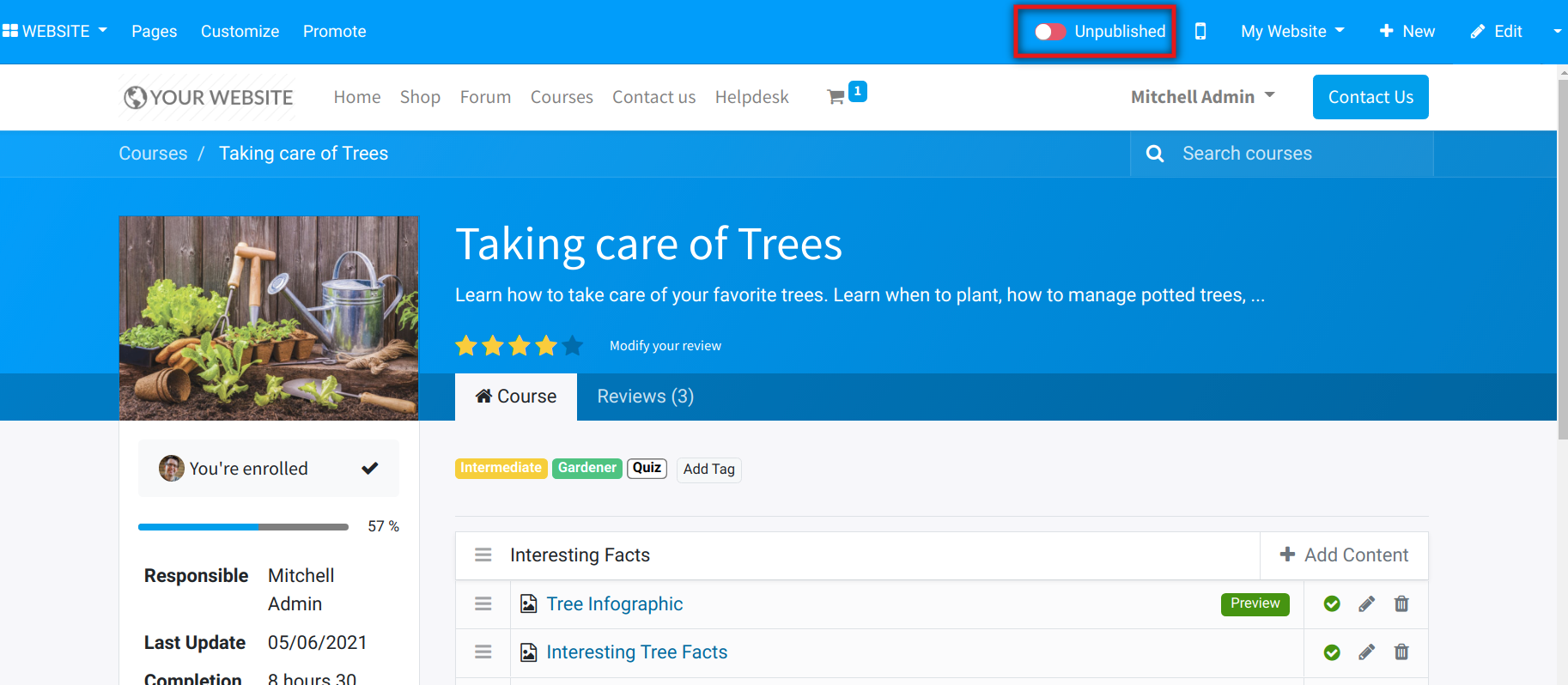The image size is (1568, 685).
Task: Click the Last Update date 05/06/2021
Action: coord(318,643)
